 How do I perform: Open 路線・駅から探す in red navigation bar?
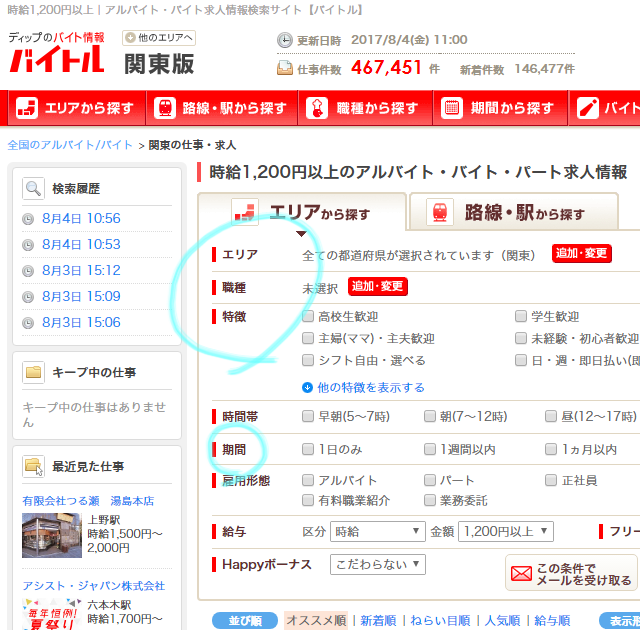222,108
